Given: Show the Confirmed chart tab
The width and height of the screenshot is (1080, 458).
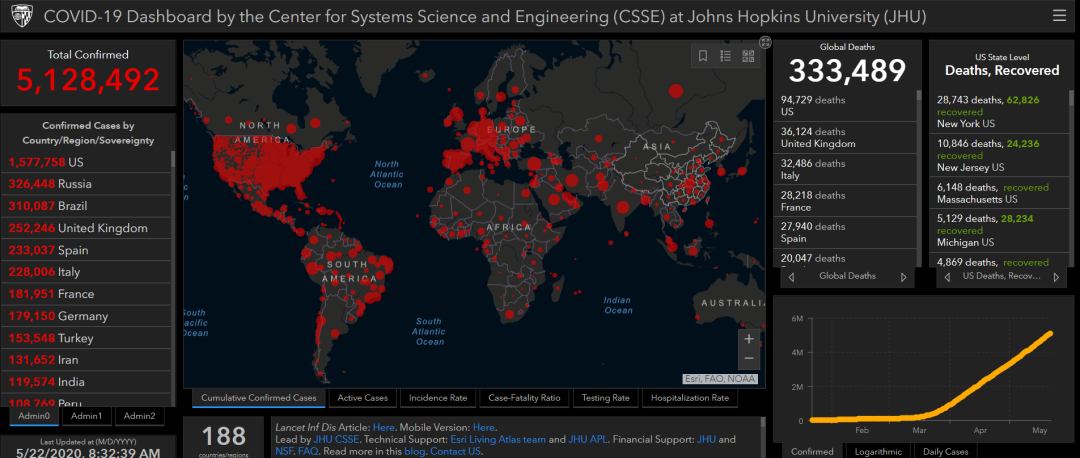Looking at the screenshot, I should [x=811, y=452].
